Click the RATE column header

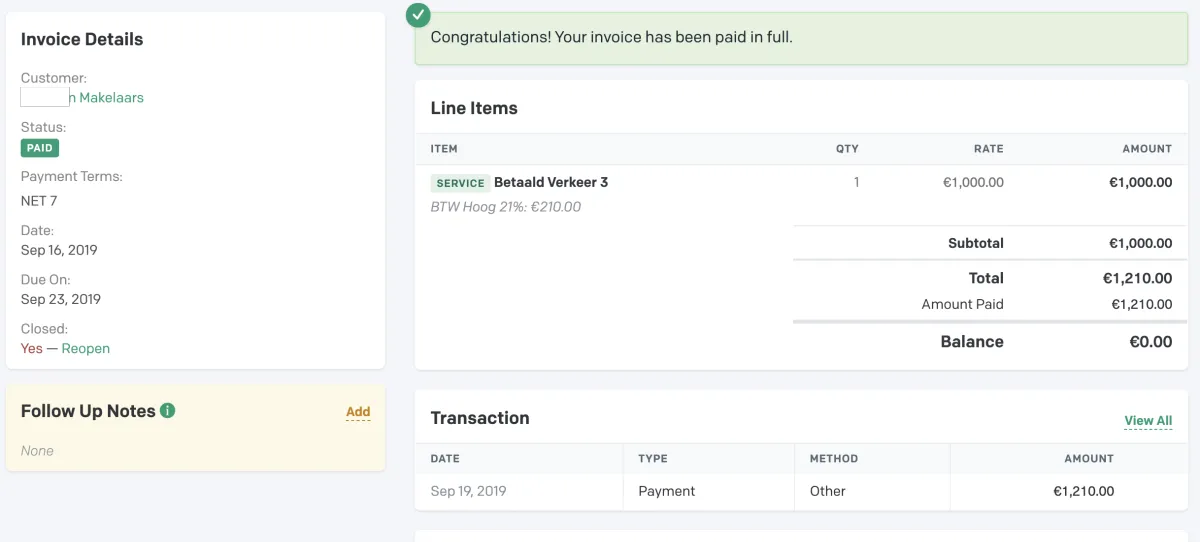pos(988,149)
